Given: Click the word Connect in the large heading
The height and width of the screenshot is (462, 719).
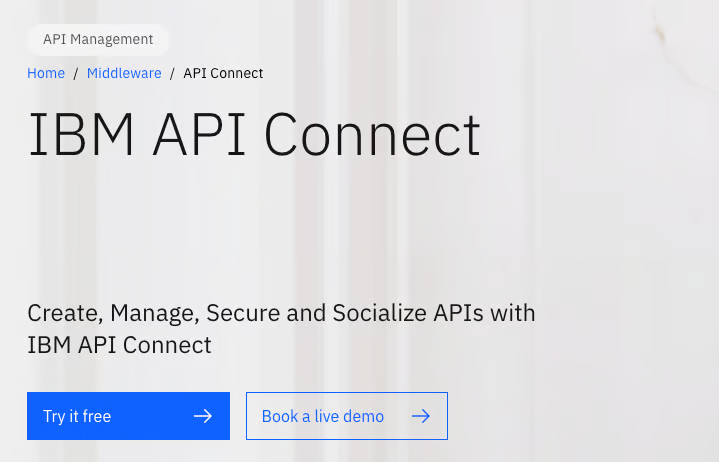Looking at the screenshot, I should pyautogui.click(x=372, y=135).
